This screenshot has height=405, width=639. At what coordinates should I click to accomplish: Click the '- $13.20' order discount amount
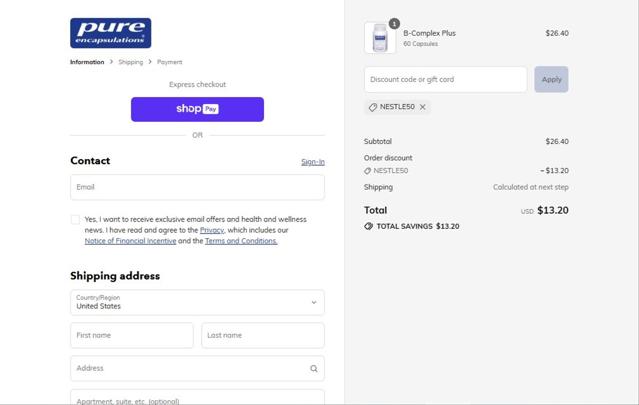pyautogui.click(x=554, y=170)
